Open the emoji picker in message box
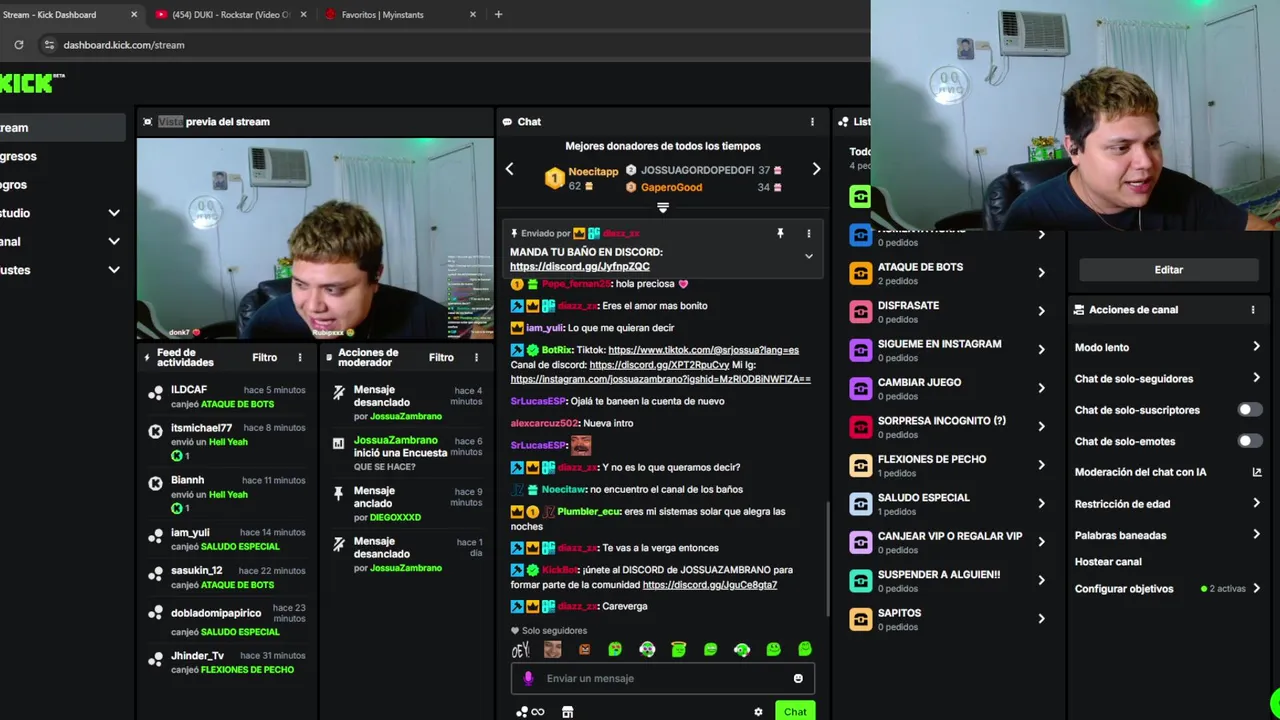Image resolution: width=1280 pixels, height=720 pixels. [798, 678]
